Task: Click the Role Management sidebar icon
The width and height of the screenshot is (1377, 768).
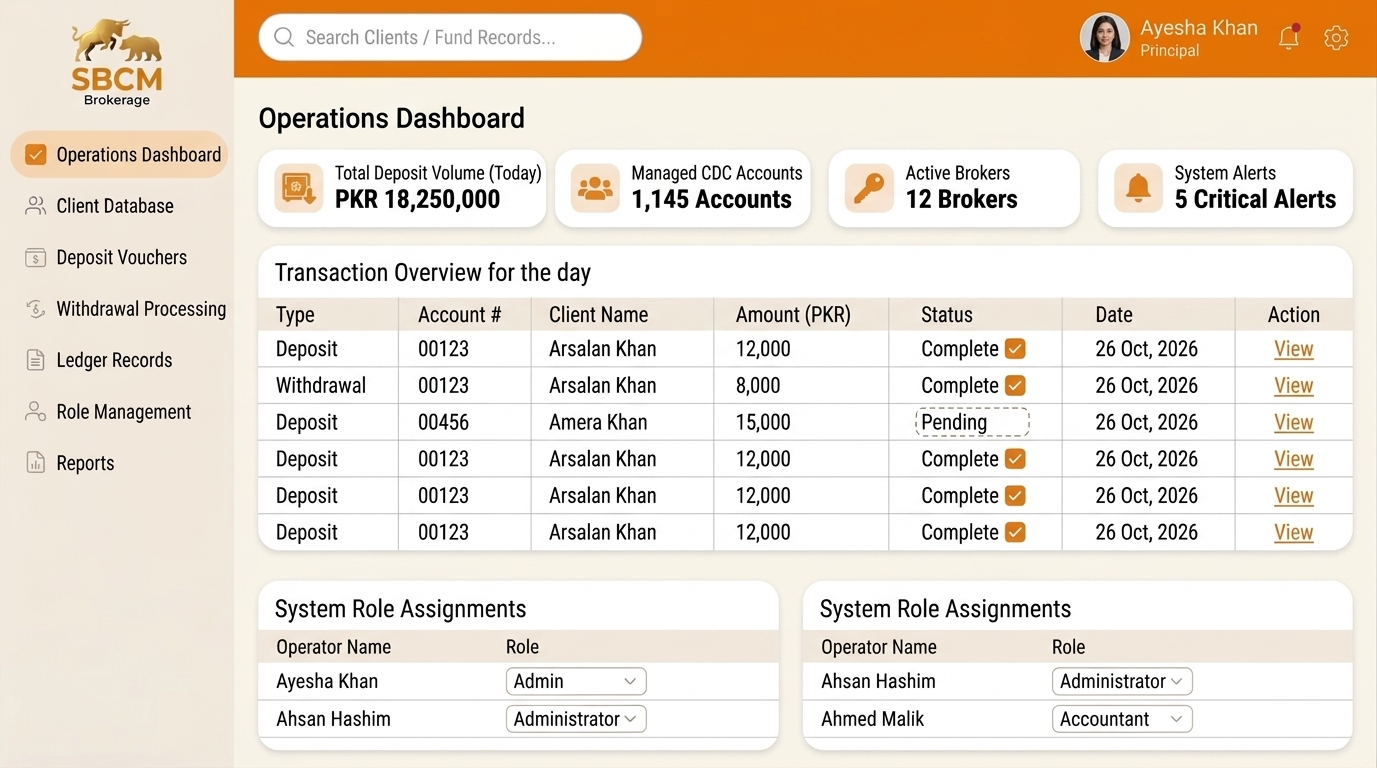Action: 35,411
